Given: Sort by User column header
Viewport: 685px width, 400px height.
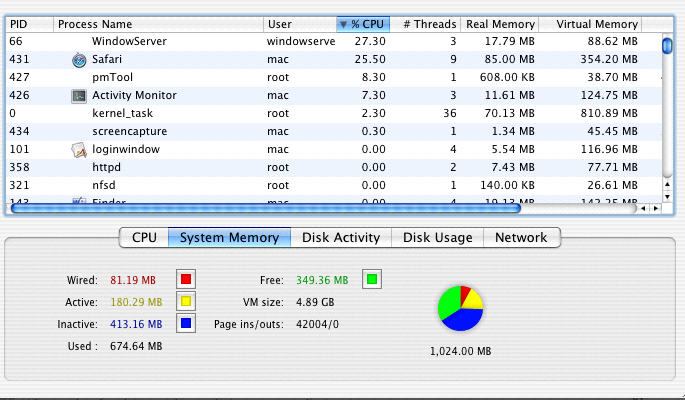Looking at the screenshot, I should pos(300,24).
